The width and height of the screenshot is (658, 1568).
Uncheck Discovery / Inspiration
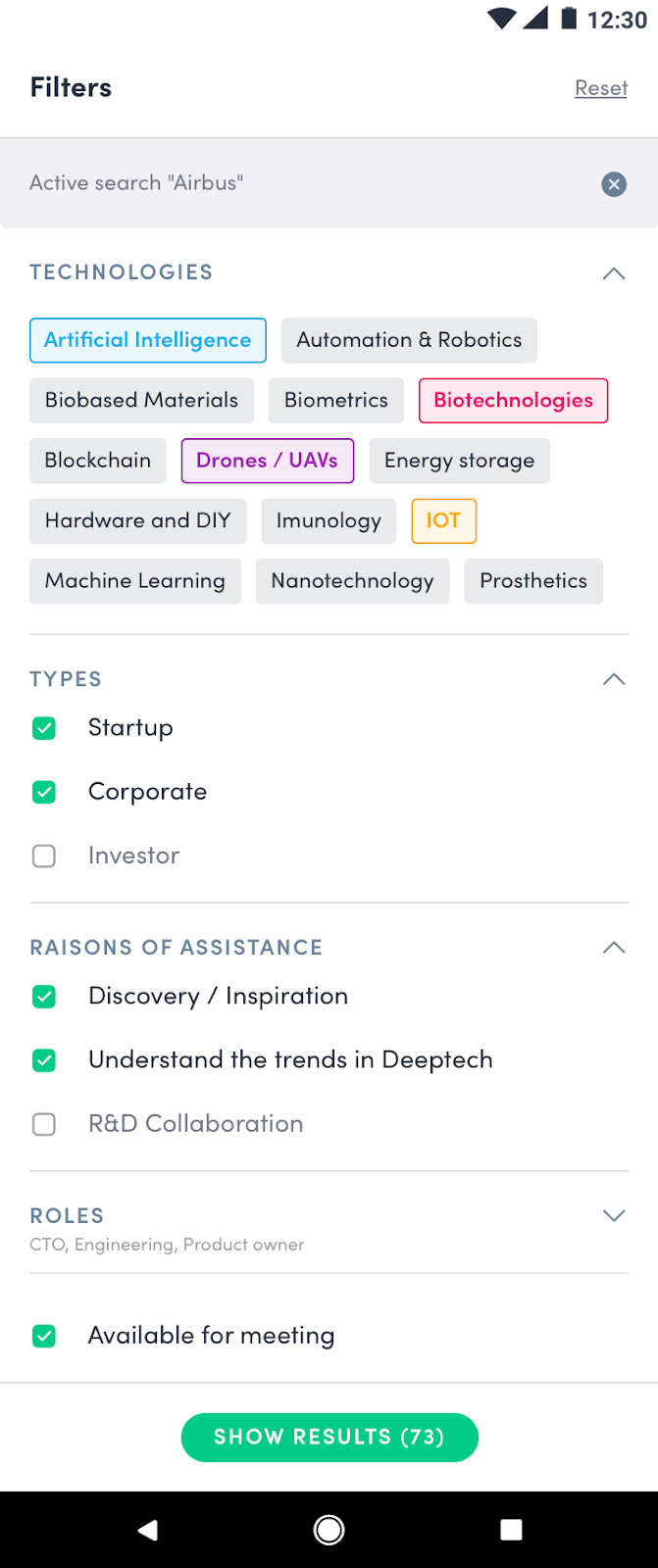click(44, 997)
